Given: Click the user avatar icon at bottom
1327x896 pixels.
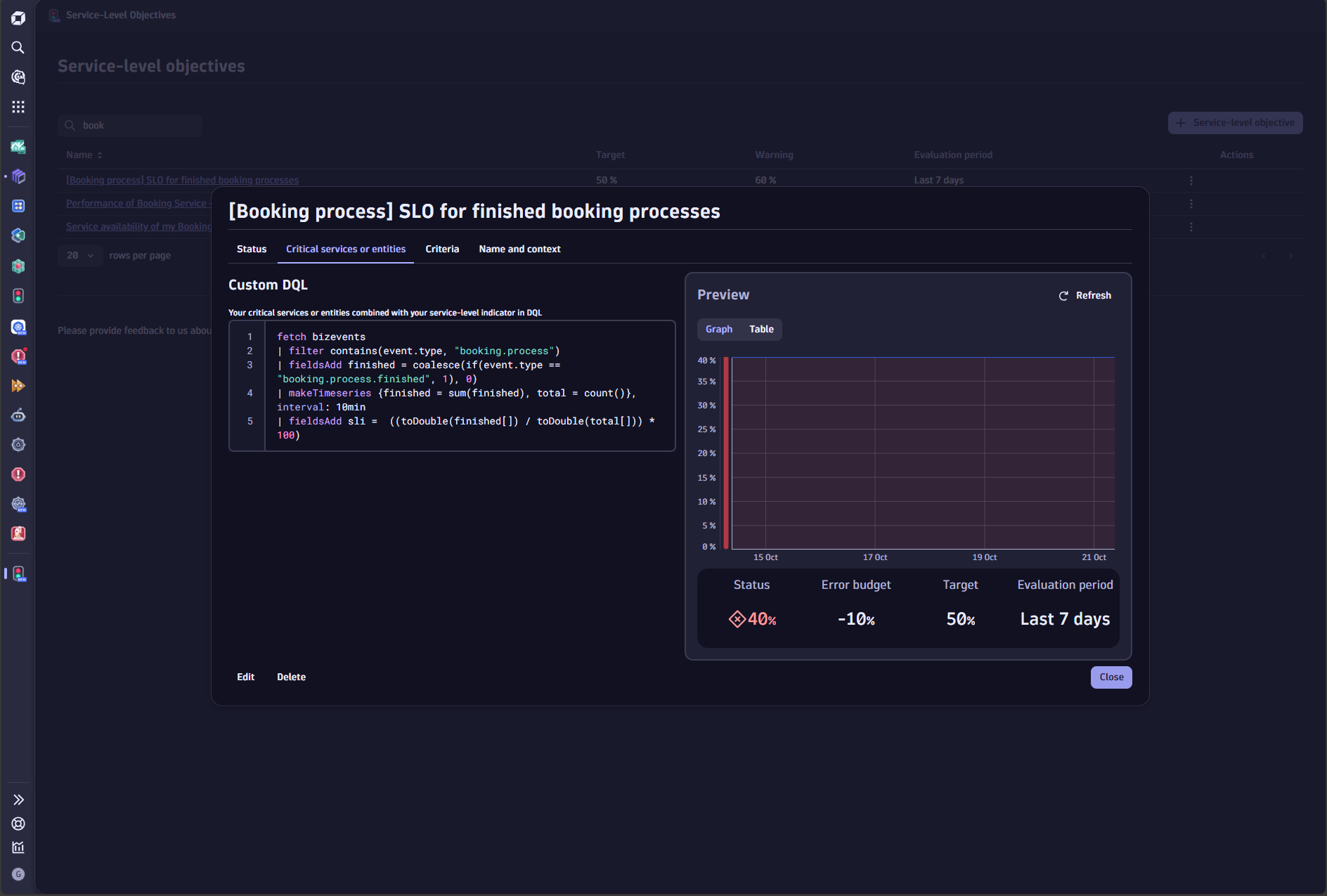Looking at the screenshot, I should tap(18, 874).
